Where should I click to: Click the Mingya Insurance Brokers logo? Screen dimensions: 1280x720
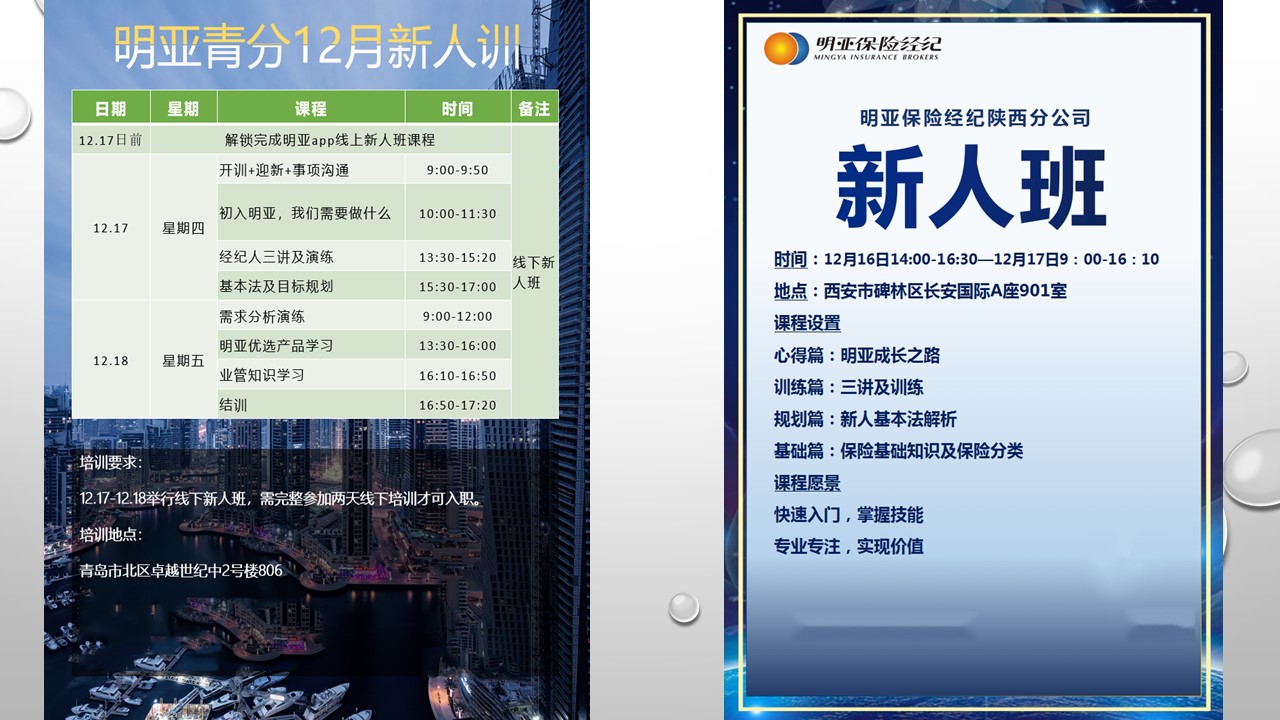pyautogui.click(x=852, y=48)
